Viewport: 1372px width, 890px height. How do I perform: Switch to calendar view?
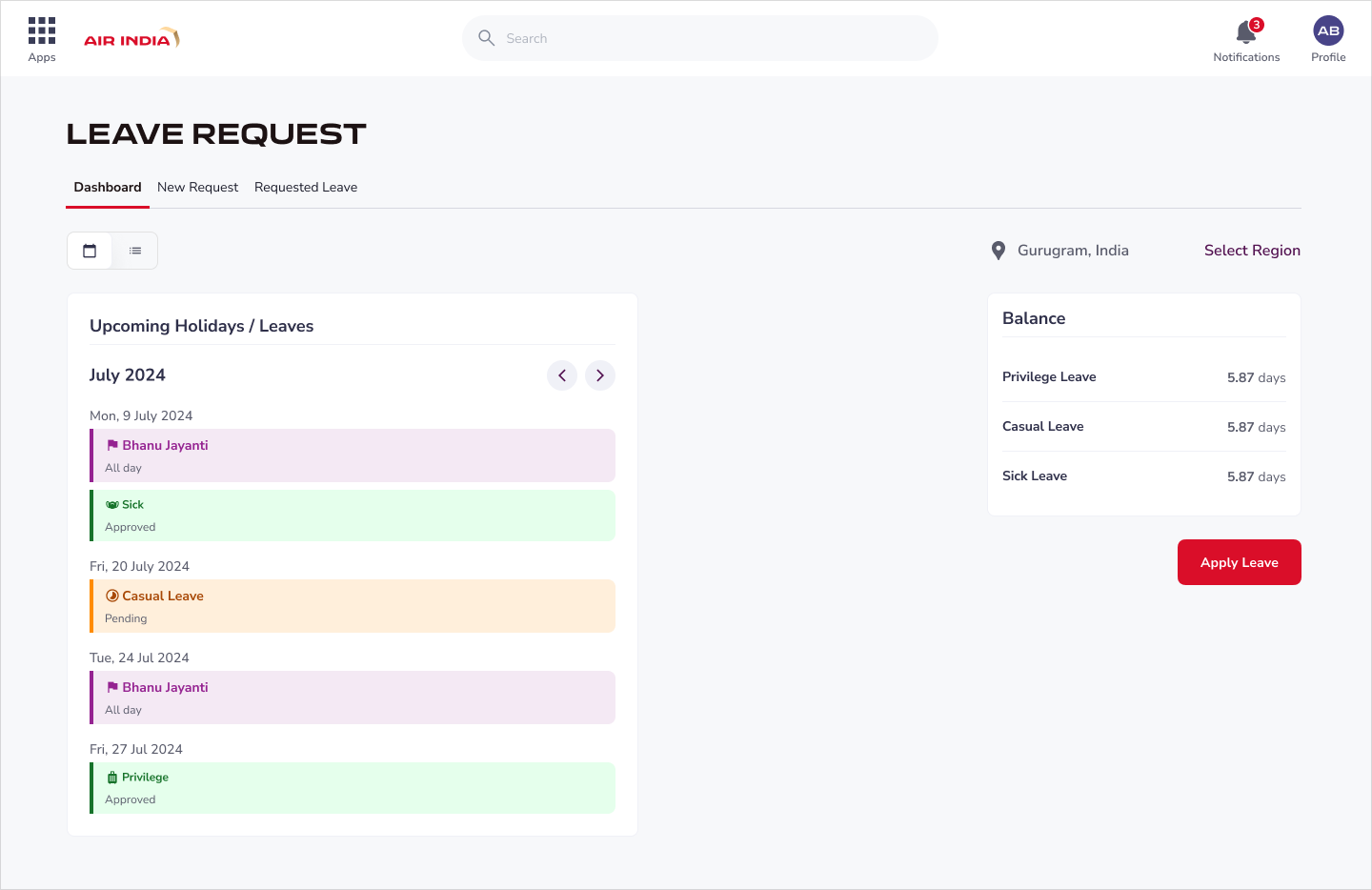pos(90,251)
